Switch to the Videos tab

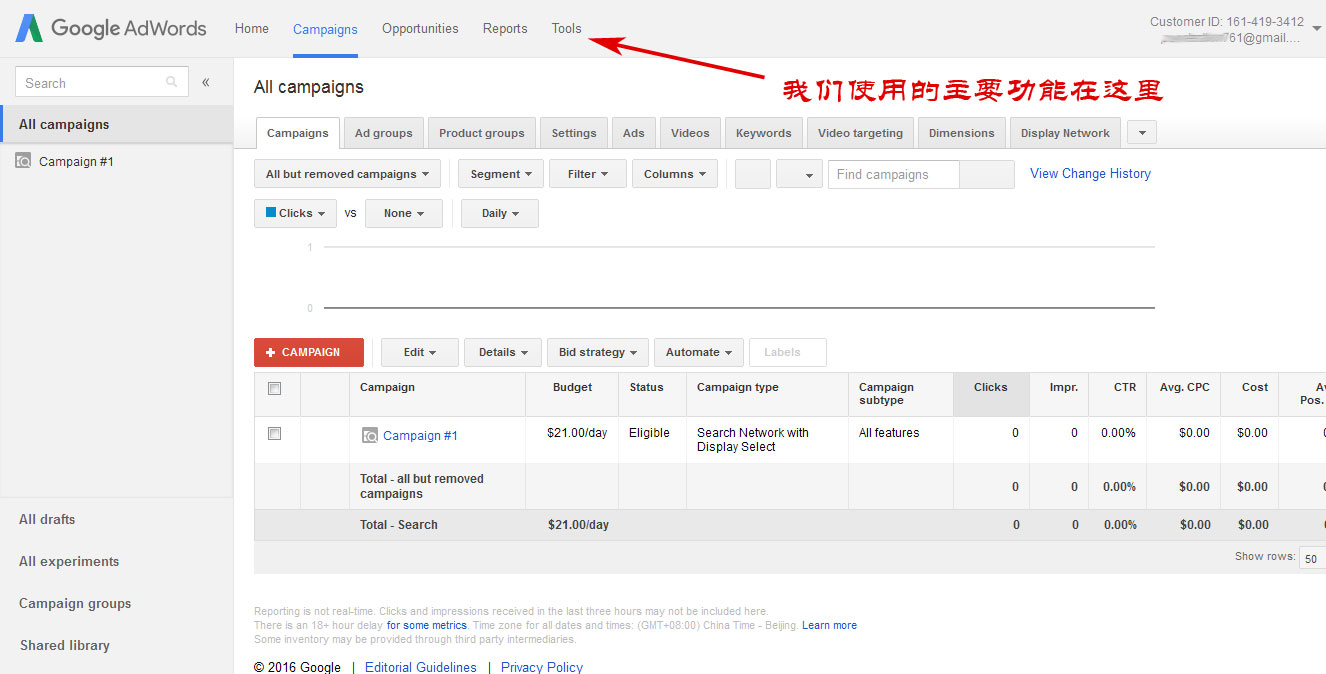(690, 133)
